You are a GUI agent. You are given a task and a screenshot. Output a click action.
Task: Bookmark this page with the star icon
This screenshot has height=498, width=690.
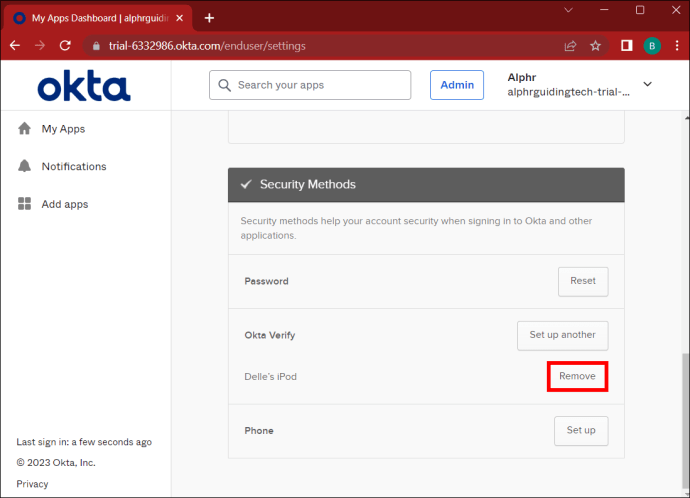point(596,45)
